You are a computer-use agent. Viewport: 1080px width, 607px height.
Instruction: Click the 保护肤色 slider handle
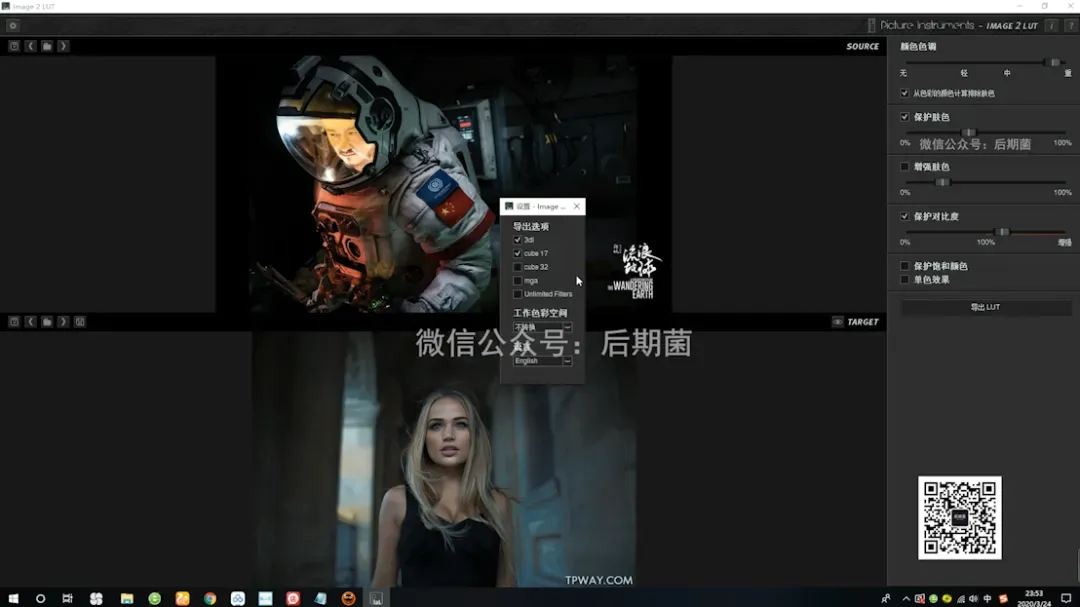click(968, 132)
